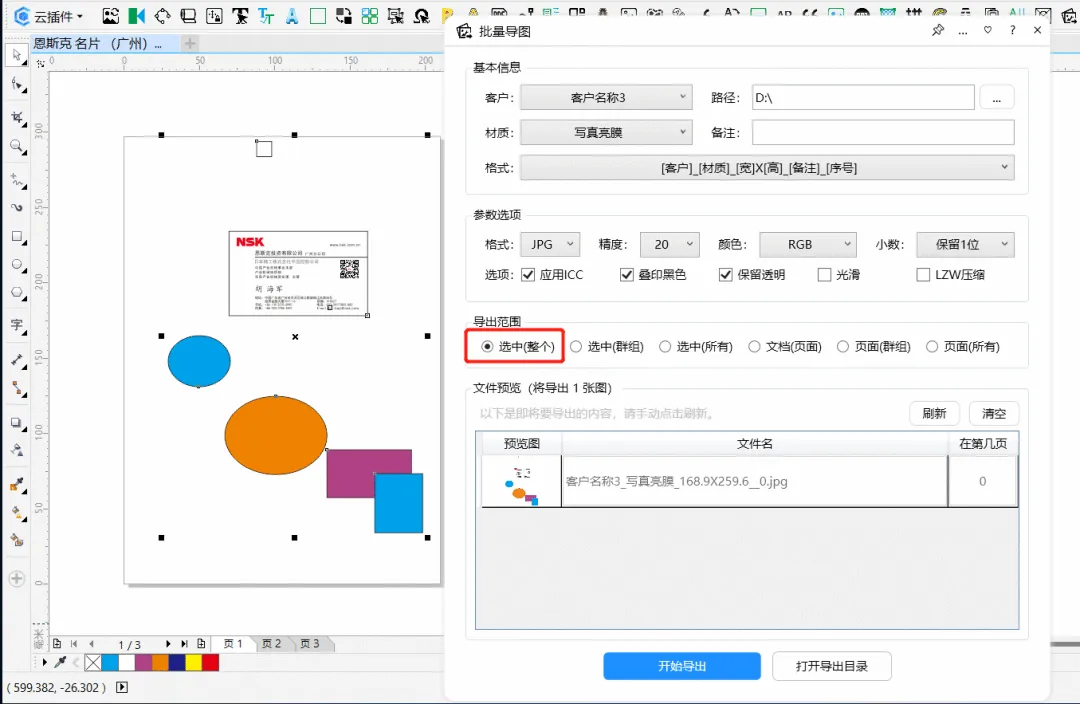Screen dimensions: 1080x704
Task: Select the Interactive Fill tool
Action: (x=17, y=513)
